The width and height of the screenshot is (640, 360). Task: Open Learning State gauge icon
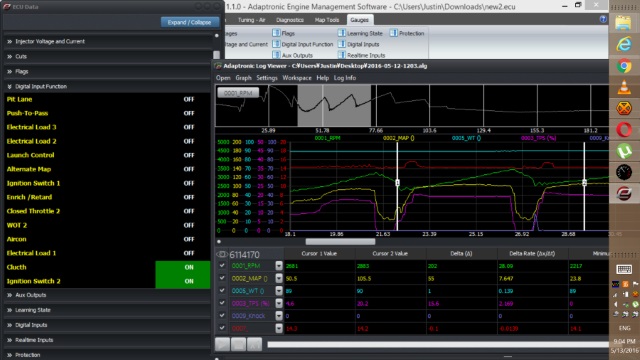tap(342, 33)
